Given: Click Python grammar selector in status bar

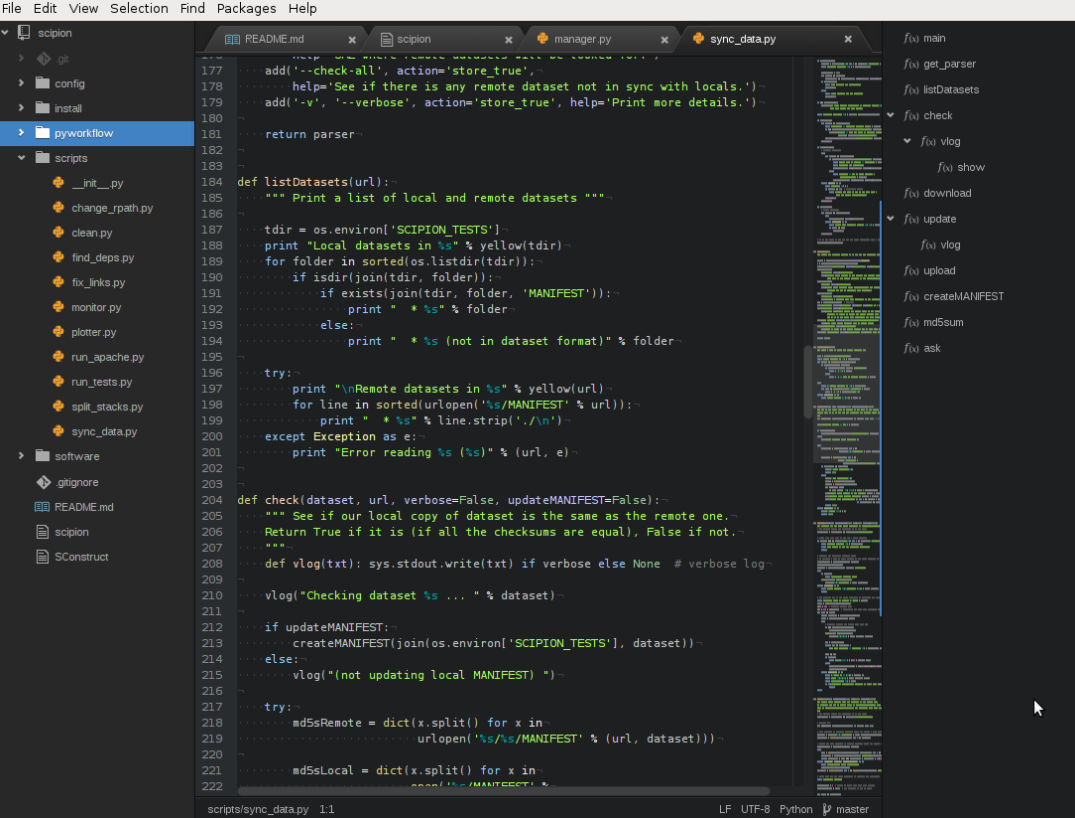Looking at the screenshot, I should [795, 809].
